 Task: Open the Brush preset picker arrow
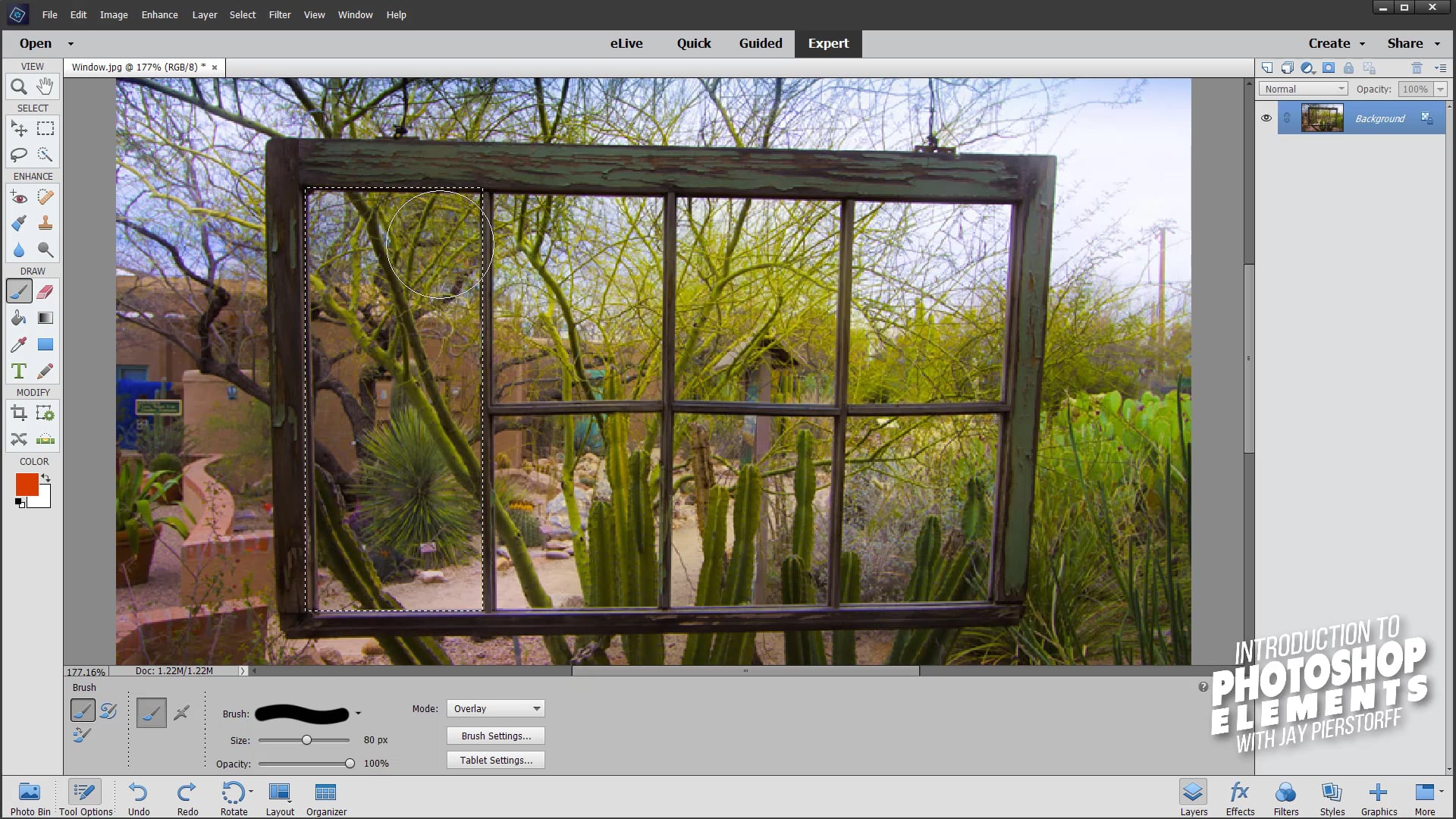358,714
